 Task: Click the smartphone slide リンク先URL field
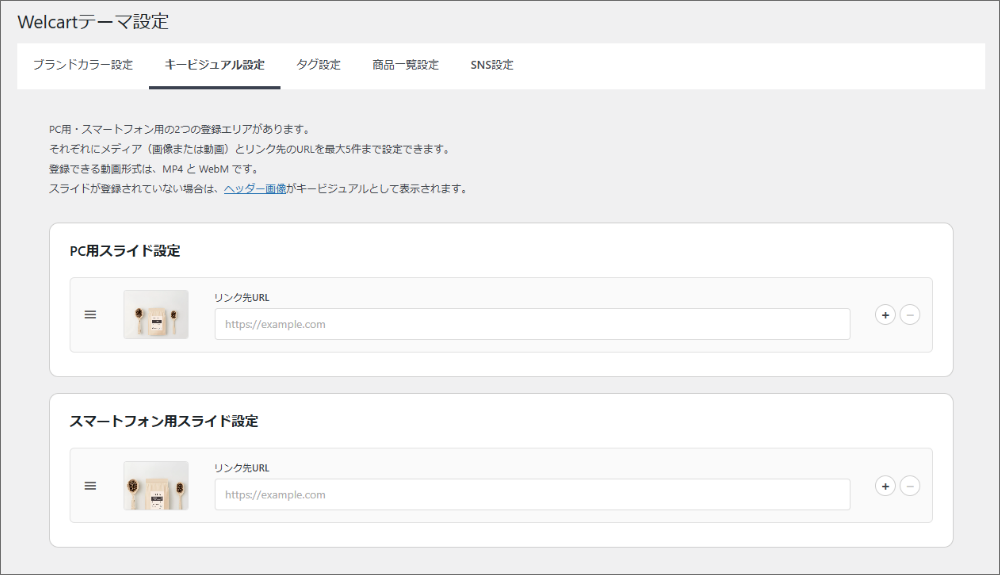[x=533, y=495]
